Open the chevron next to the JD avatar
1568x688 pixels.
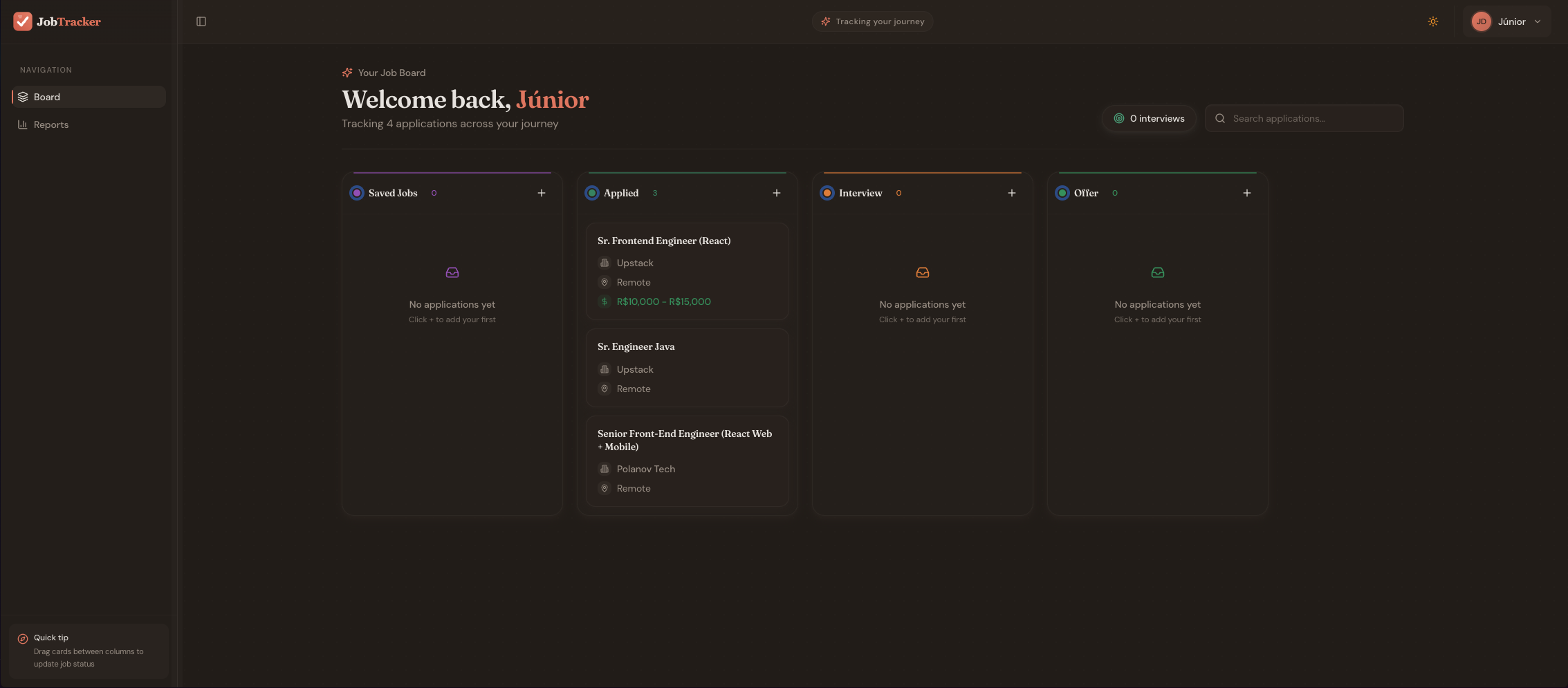pyautogui.click(x=1538, y=21)
